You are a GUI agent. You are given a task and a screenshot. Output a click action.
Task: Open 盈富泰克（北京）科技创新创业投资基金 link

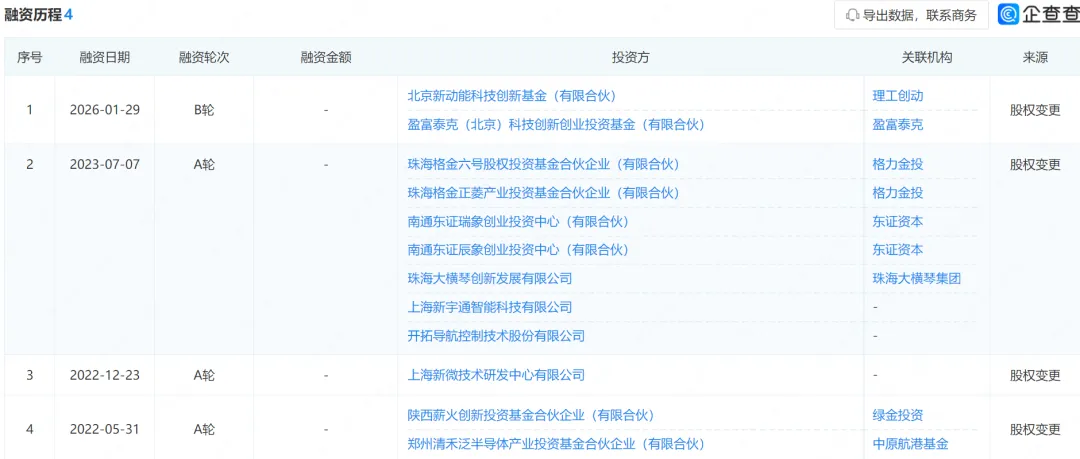click(557, 125)
